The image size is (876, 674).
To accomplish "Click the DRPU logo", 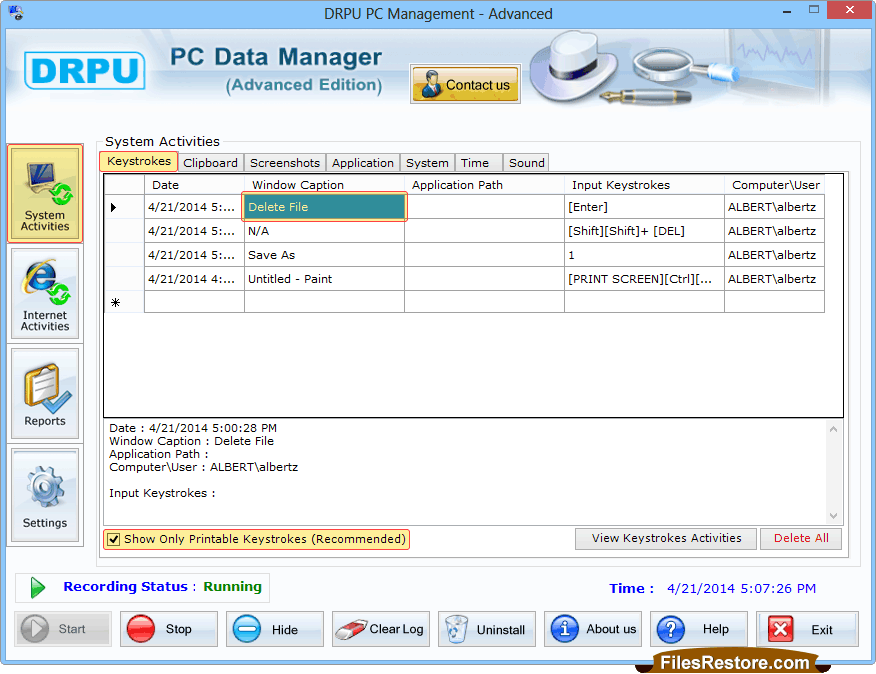I will [84, 70].
